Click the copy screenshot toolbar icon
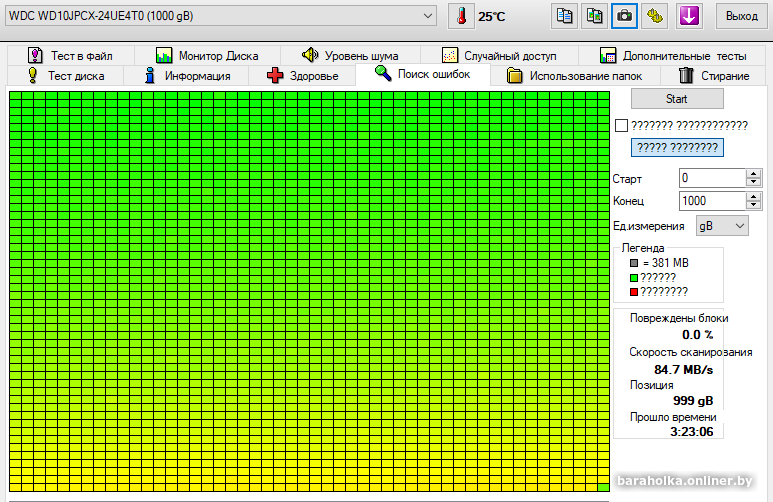This screenshot has height=502, width=773. 595,16
